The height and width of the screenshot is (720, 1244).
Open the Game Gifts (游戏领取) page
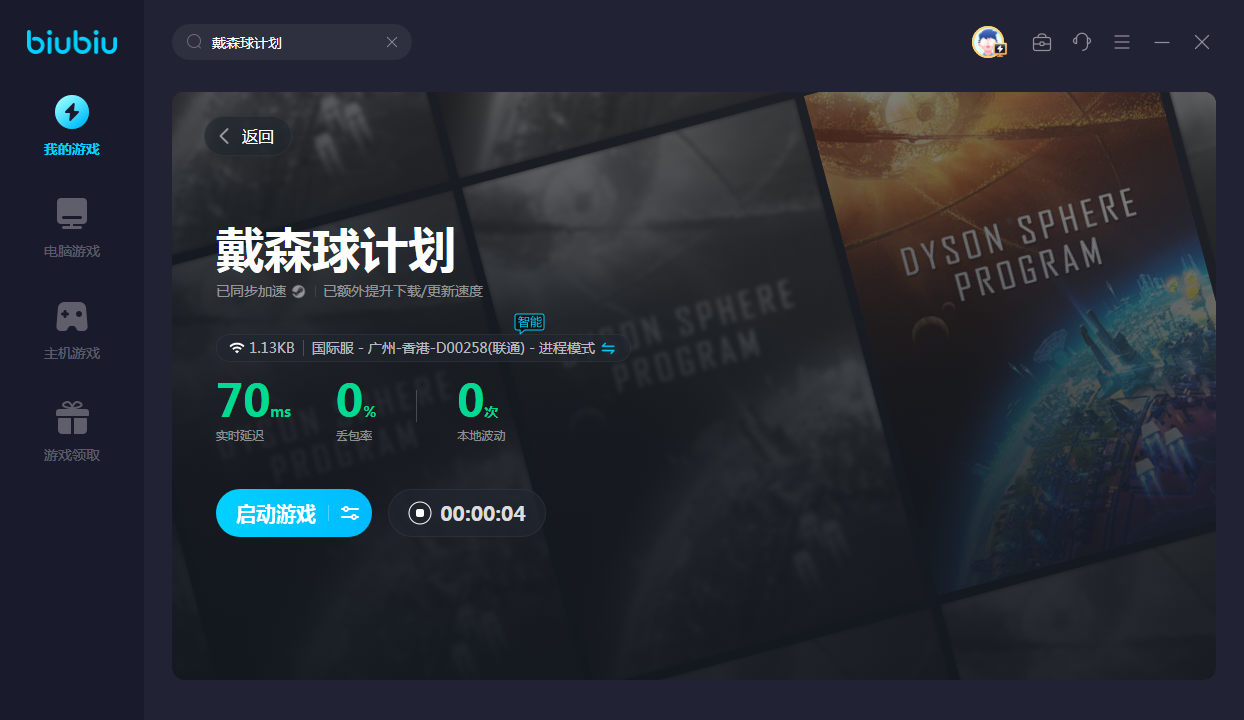point(71,432)
